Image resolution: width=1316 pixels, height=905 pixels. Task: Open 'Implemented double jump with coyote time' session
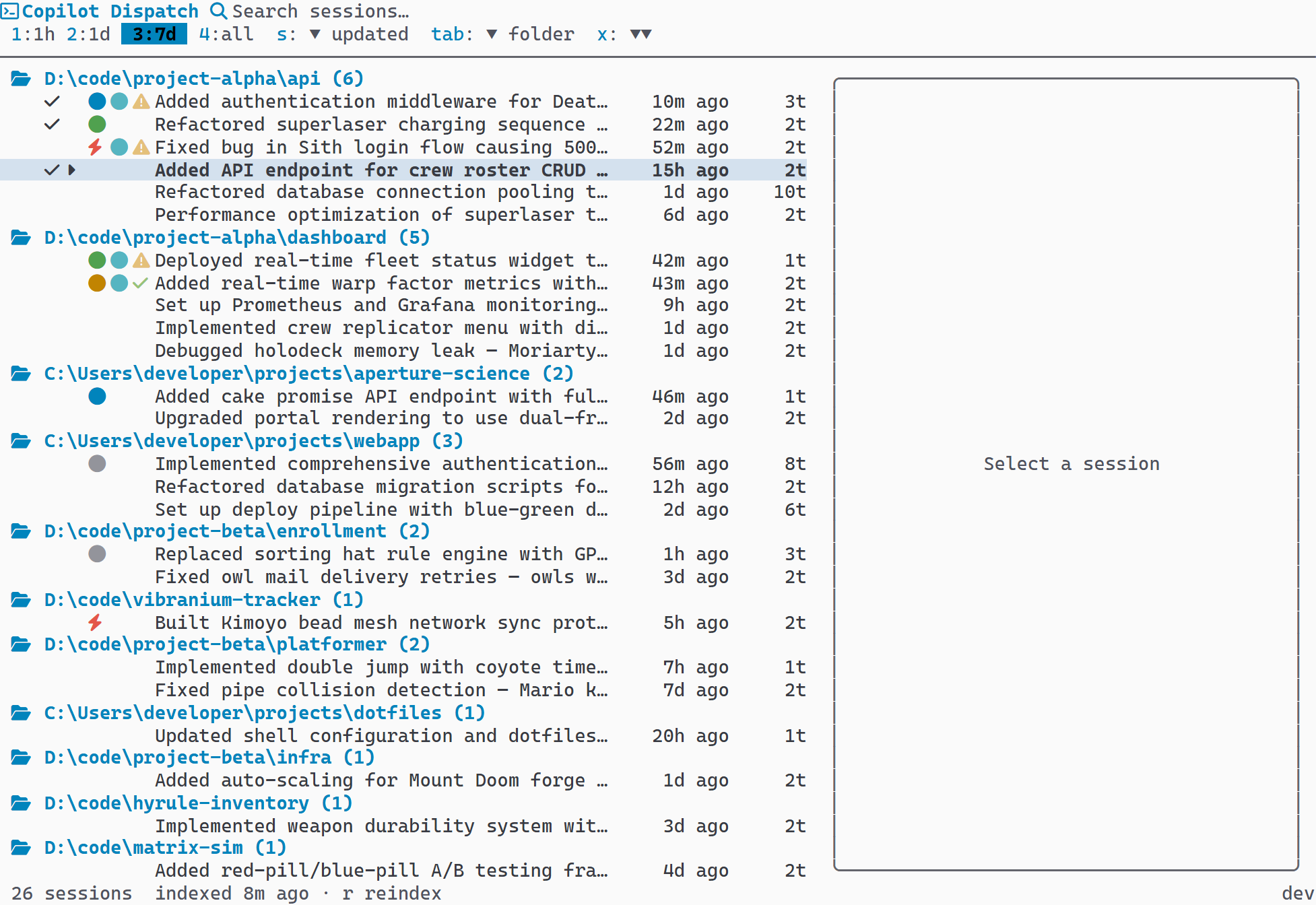404,667
